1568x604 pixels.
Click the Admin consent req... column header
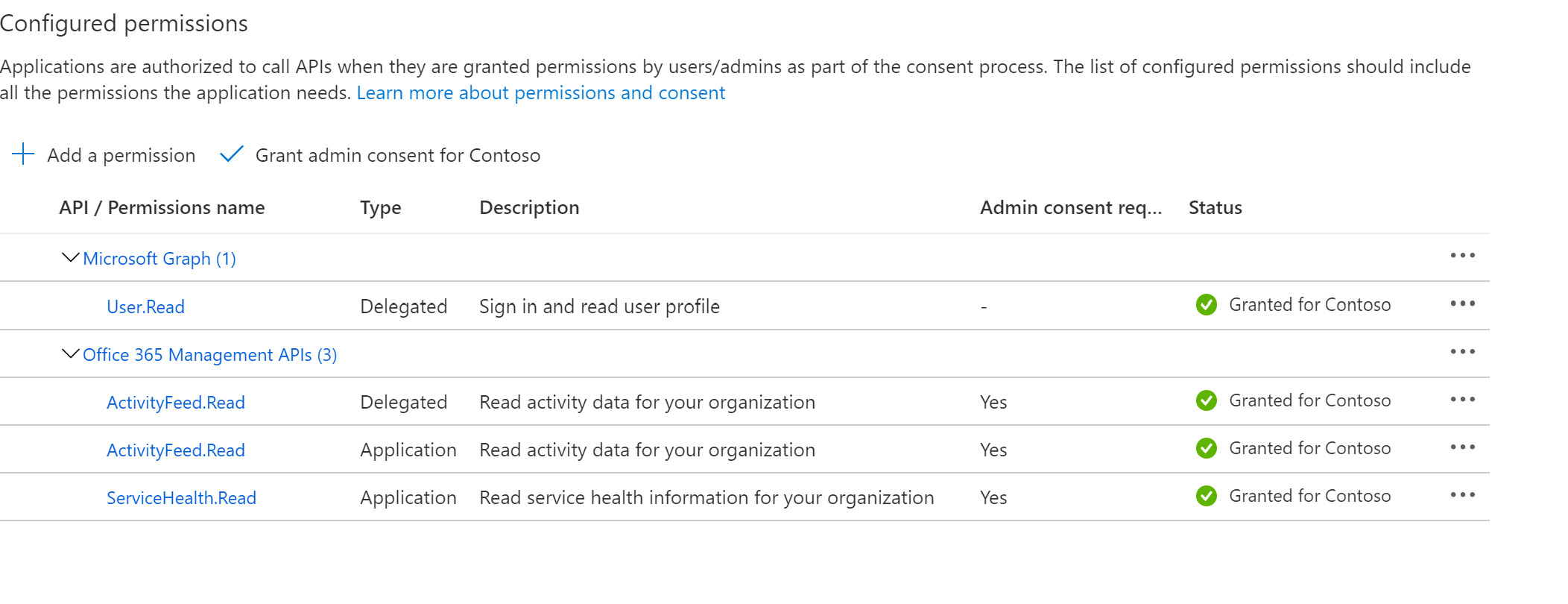[1071, 208]
